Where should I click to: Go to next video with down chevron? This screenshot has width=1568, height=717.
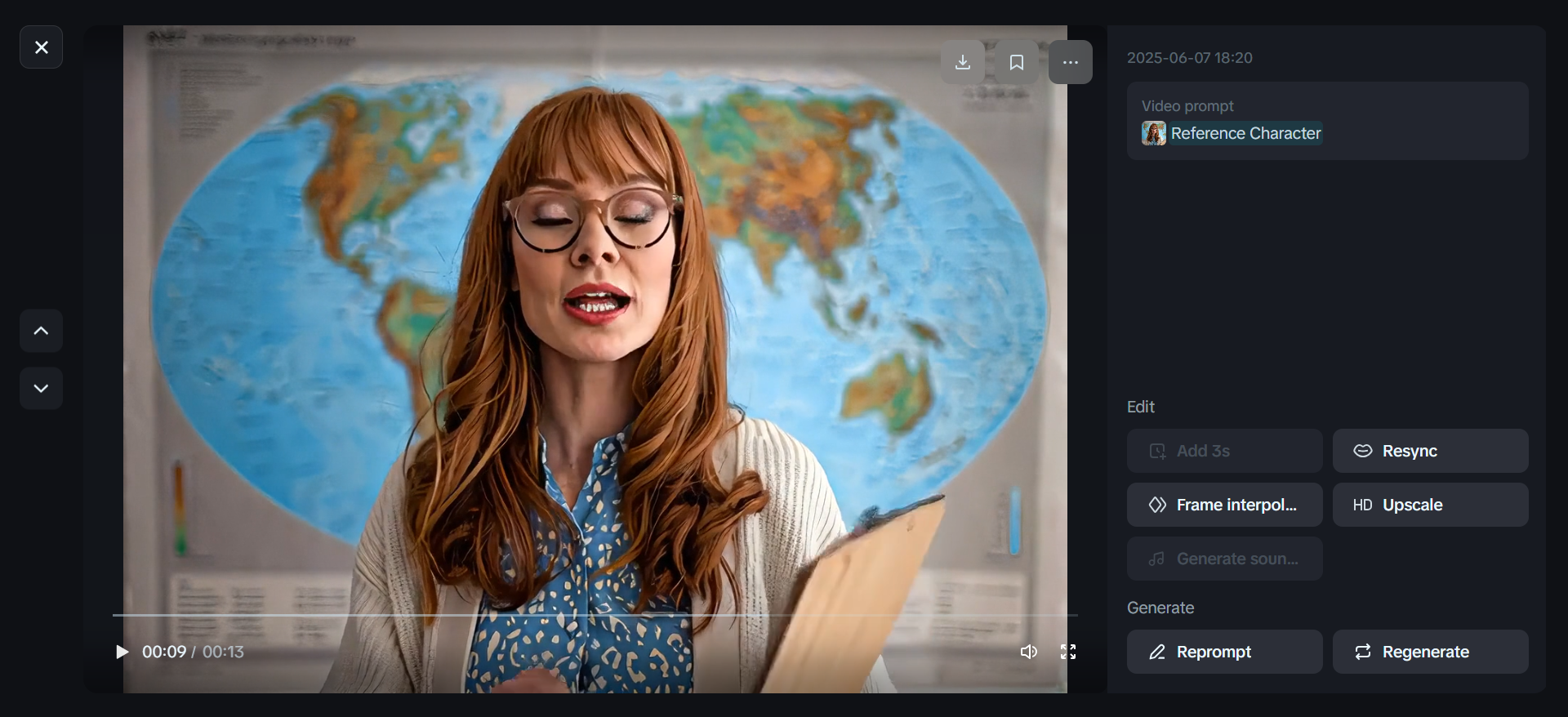(41, 388)
